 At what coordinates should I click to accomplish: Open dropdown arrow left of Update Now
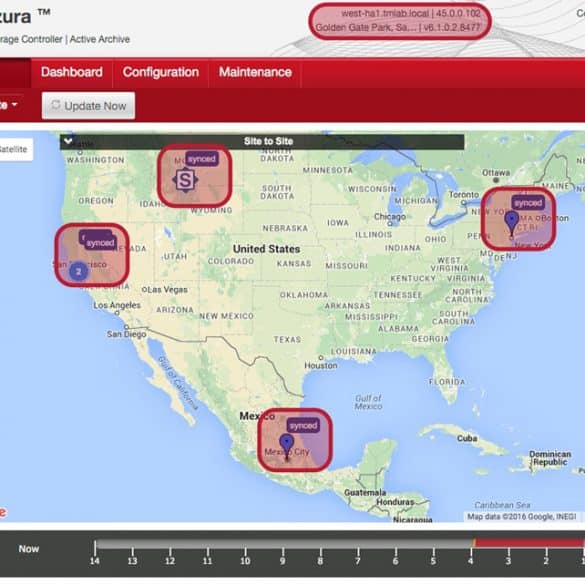pyautogui.click(x=15, y=104)
